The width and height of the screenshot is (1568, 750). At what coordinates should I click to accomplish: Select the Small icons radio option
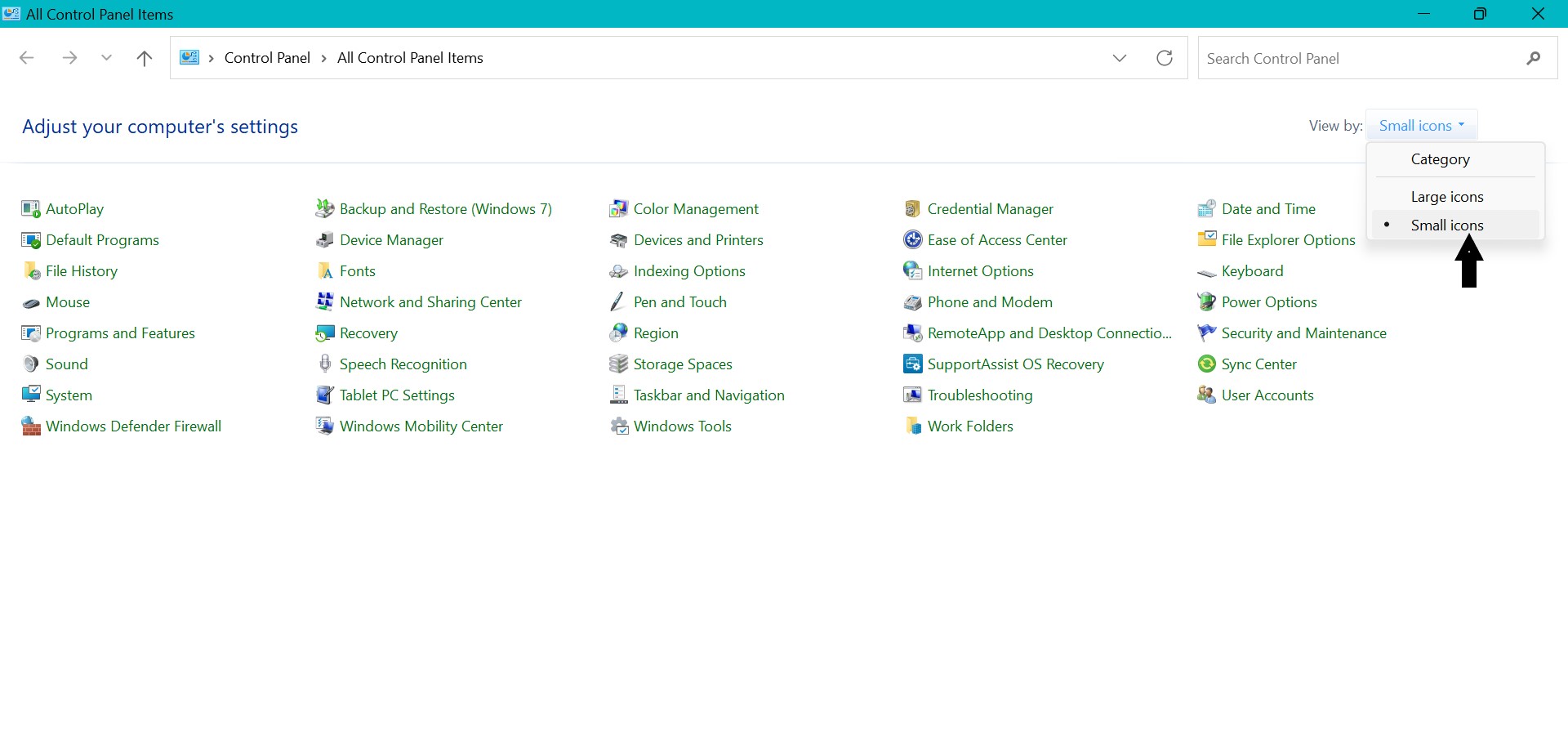[1455, 225]
